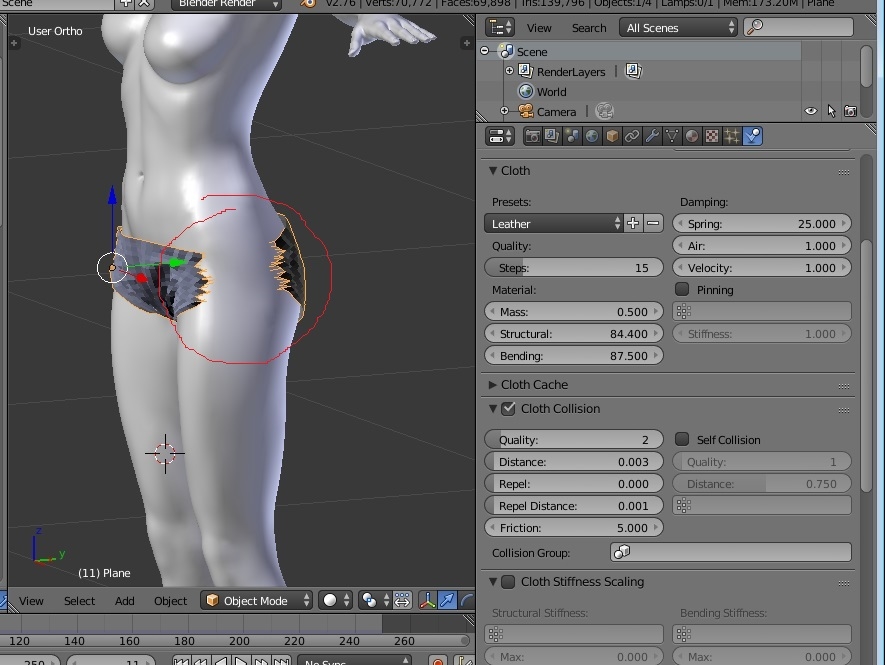Open the Render properties tab
This screenshot has height=665, width=885.
click(x=533, y=136)
